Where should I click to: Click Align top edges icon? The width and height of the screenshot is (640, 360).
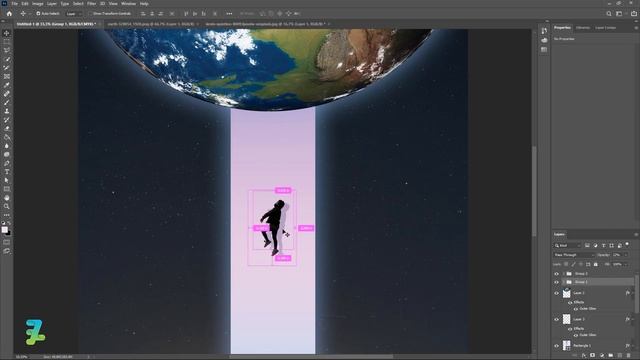pyautogui.click(x=186, y=13)
